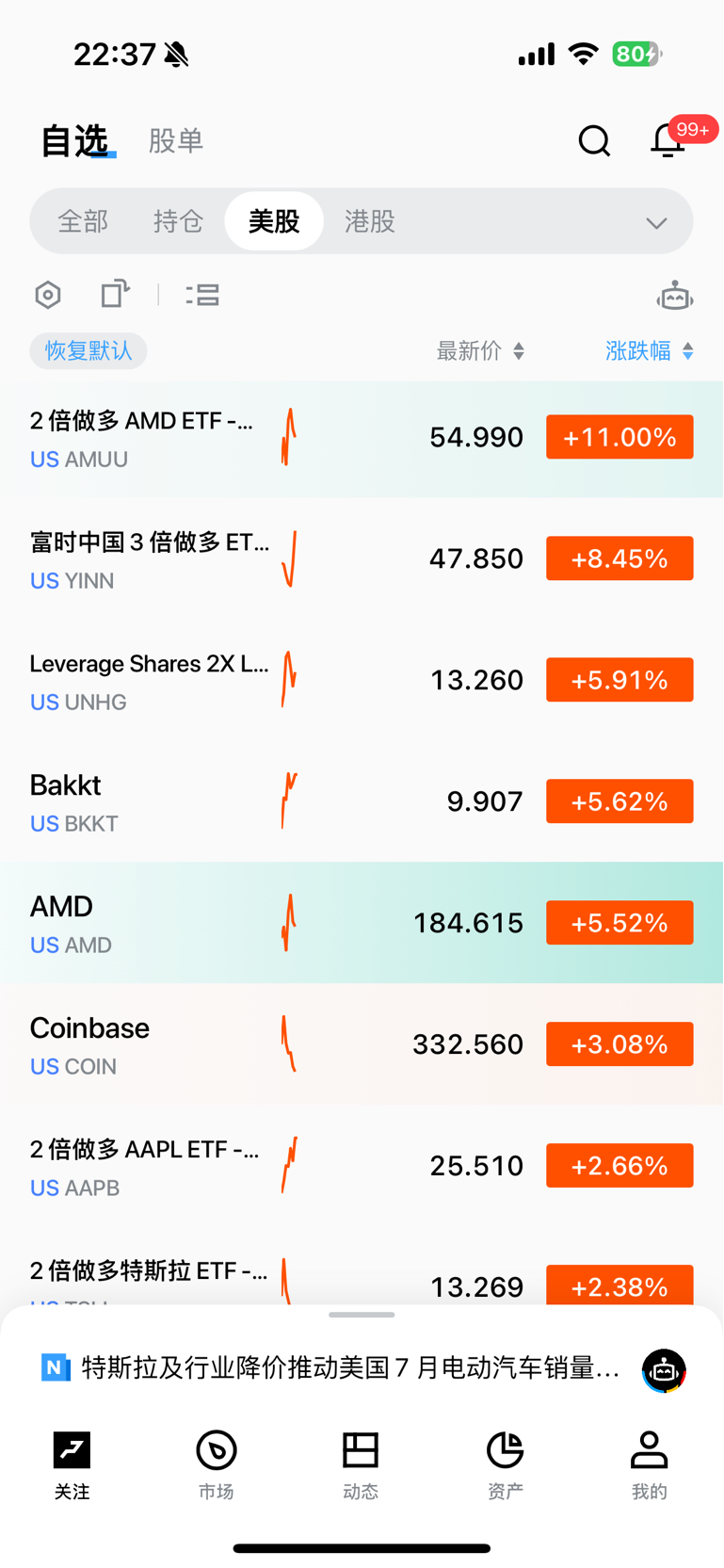Open the robot AI assistant icon
The width and height of the screenshot is (724, 1568).
[x=674, y=297]
